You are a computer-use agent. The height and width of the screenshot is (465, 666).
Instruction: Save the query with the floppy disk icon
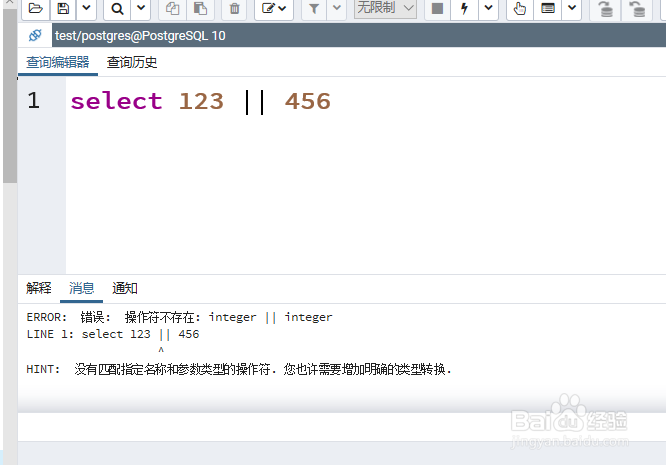click(x=63, y=8)
